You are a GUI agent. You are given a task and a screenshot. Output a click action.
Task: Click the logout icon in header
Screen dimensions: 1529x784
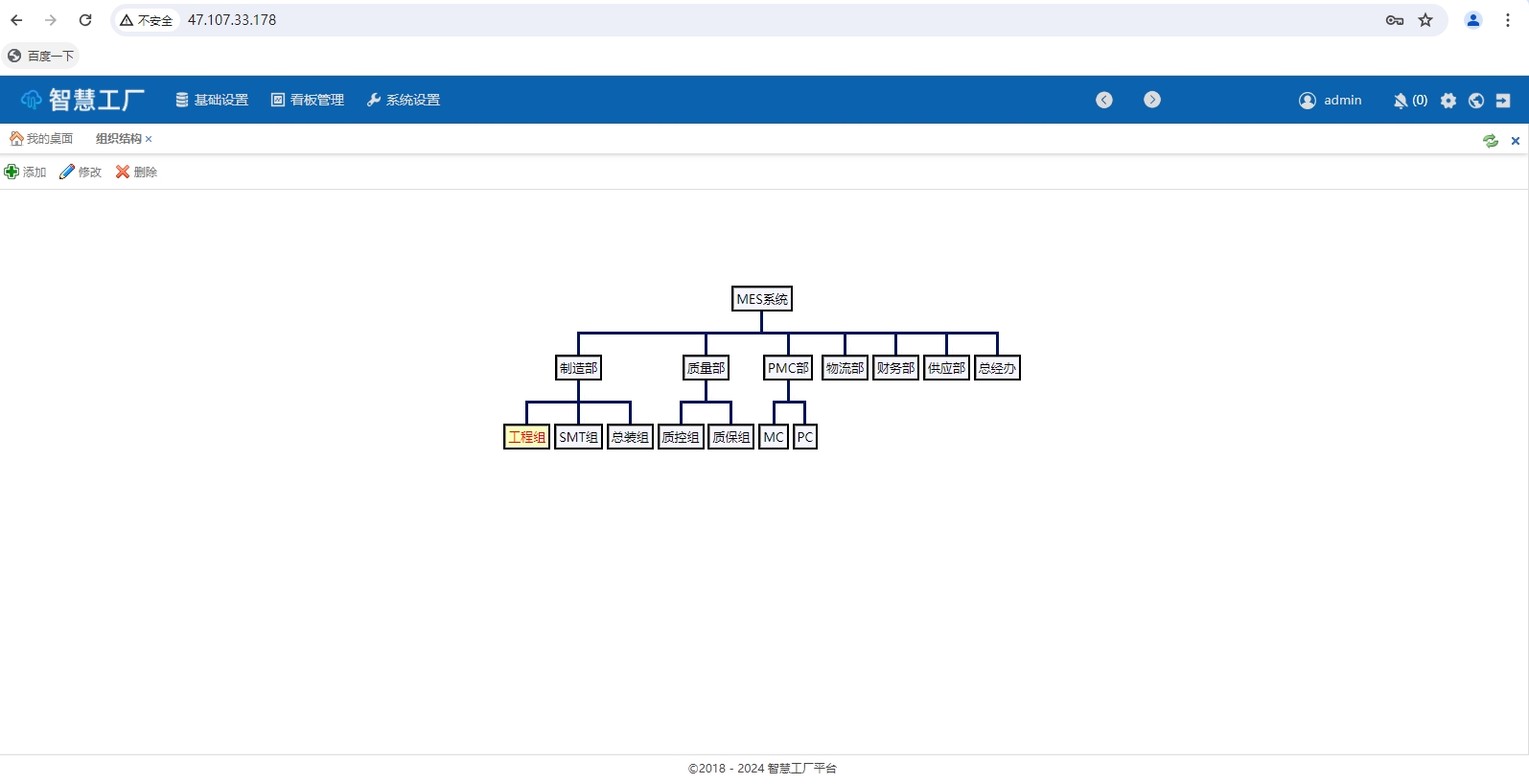coord(1503,101)
